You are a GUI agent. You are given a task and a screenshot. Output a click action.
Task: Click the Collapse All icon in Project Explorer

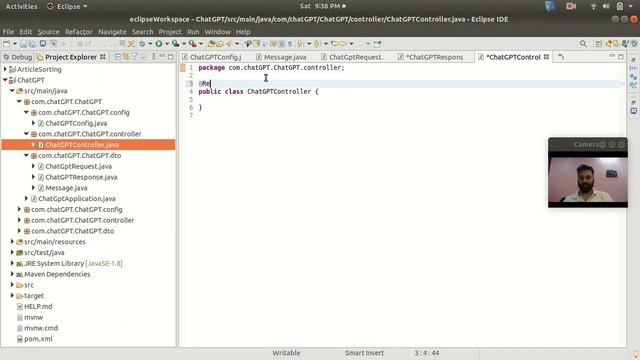118,57
